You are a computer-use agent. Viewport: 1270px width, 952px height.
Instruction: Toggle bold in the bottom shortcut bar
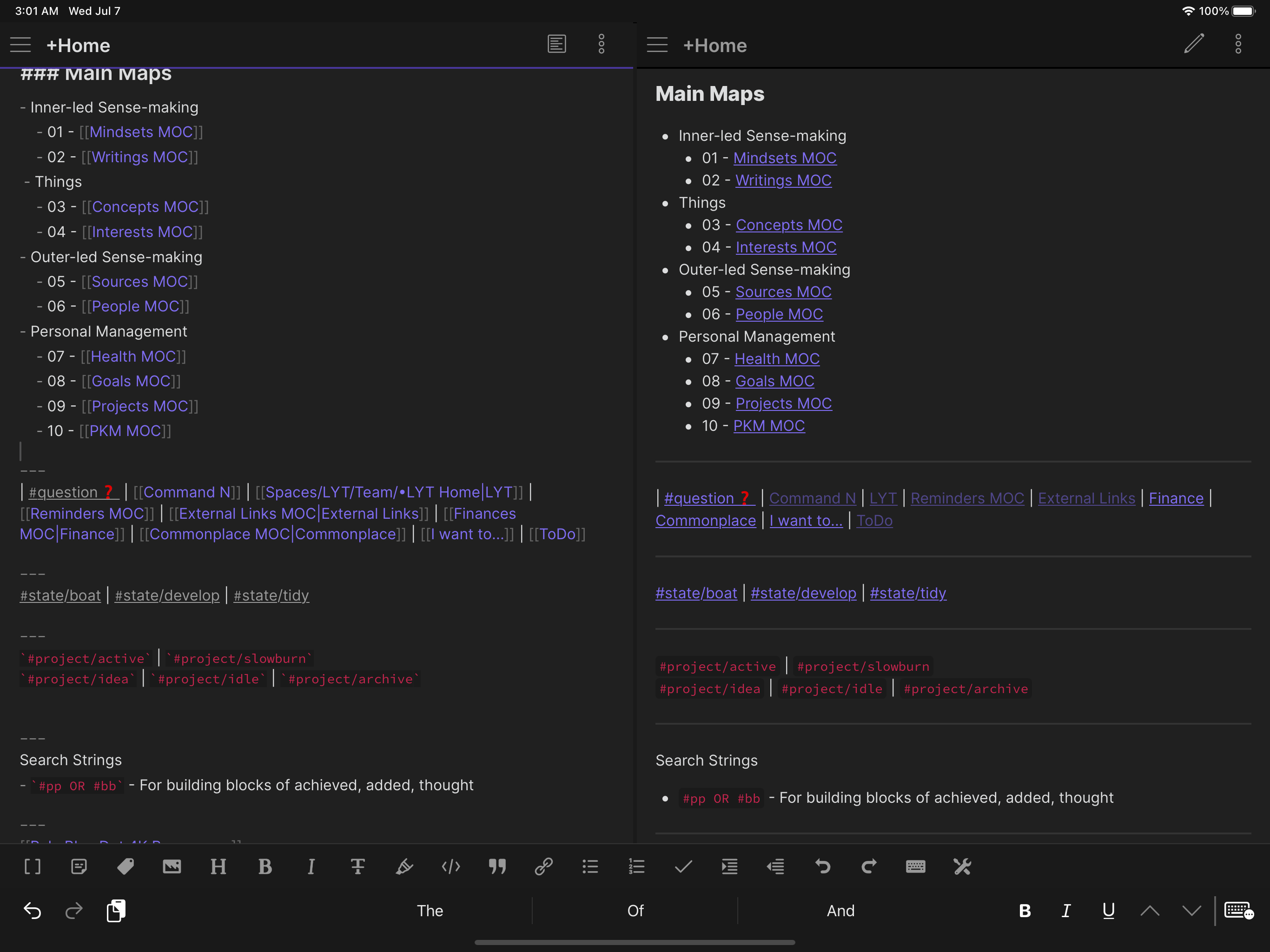(1024, 911)
